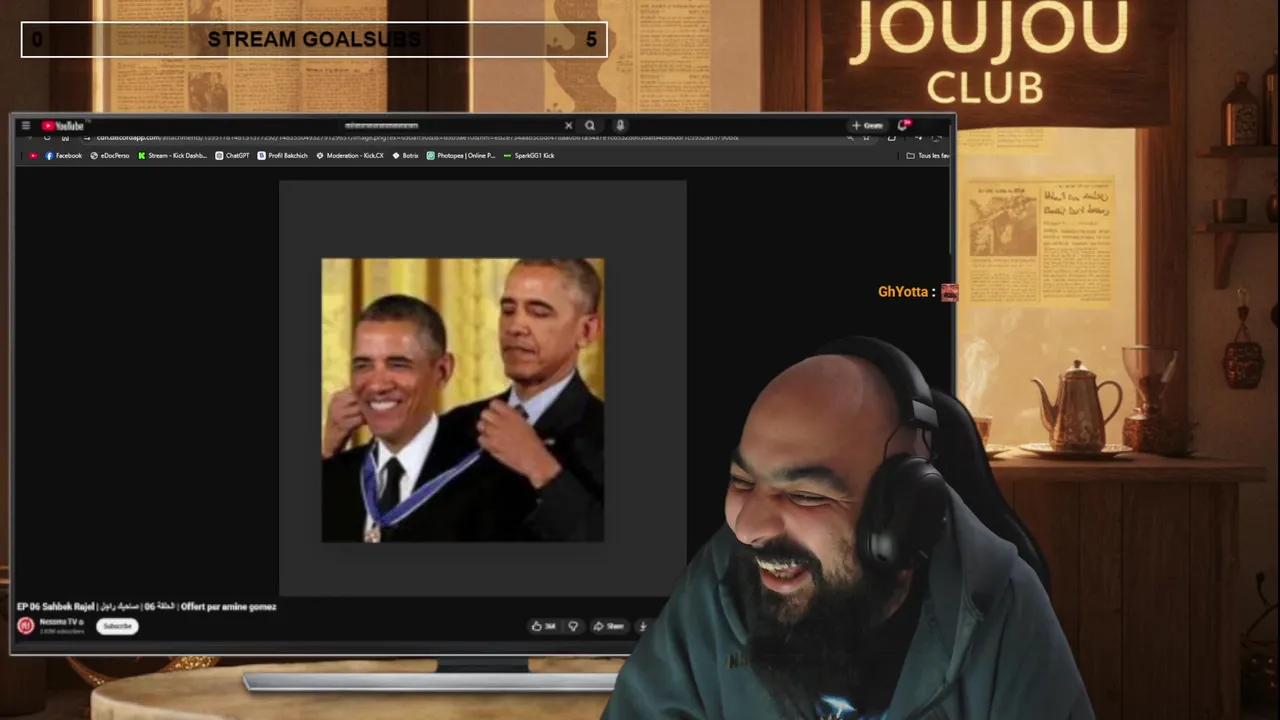Screen dimensions: 1280x720
Task: Open the Profil Bakchich bookmark
Action: (x=283, y=156)
